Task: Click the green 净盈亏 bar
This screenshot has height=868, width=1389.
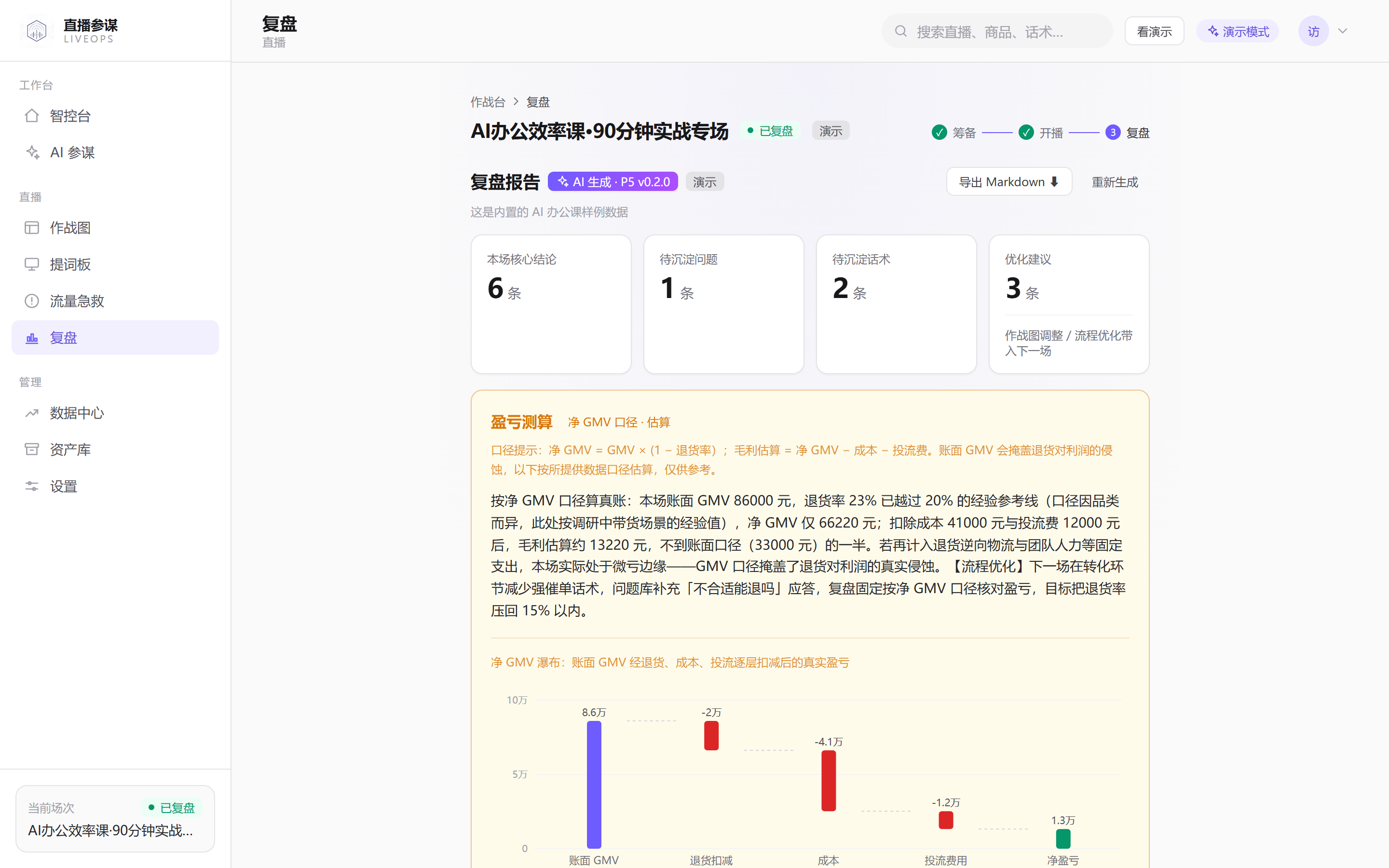Action: (1063, 839)
